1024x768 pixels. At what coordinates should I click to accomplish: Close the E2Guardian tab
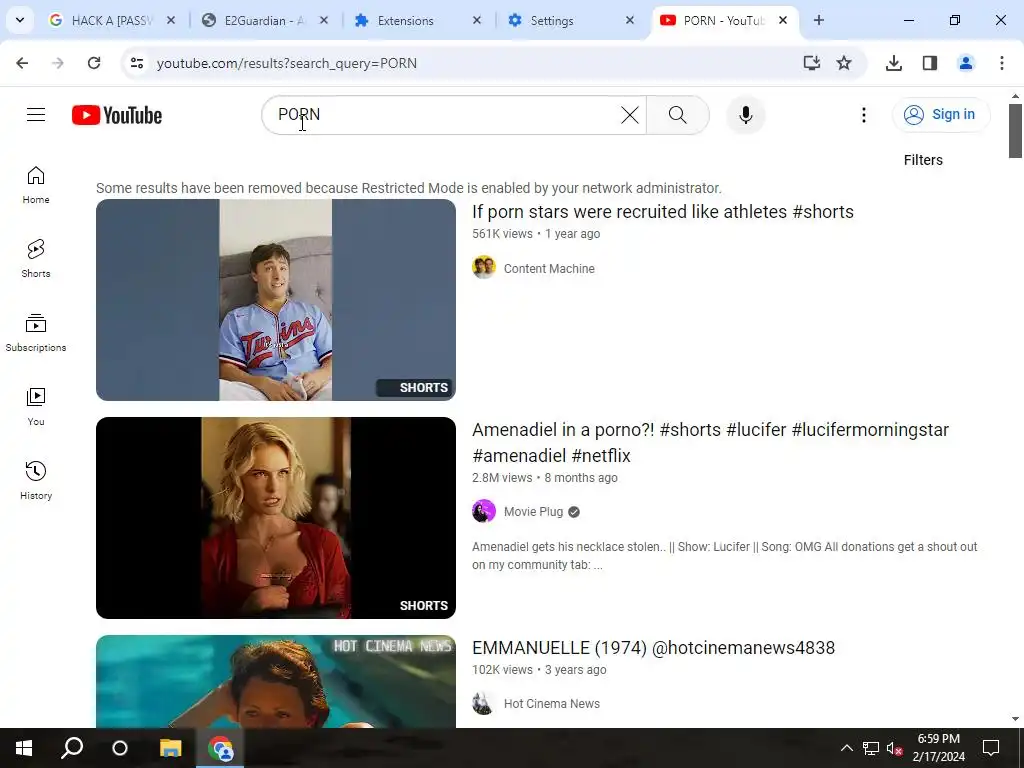tap(323, 20)
